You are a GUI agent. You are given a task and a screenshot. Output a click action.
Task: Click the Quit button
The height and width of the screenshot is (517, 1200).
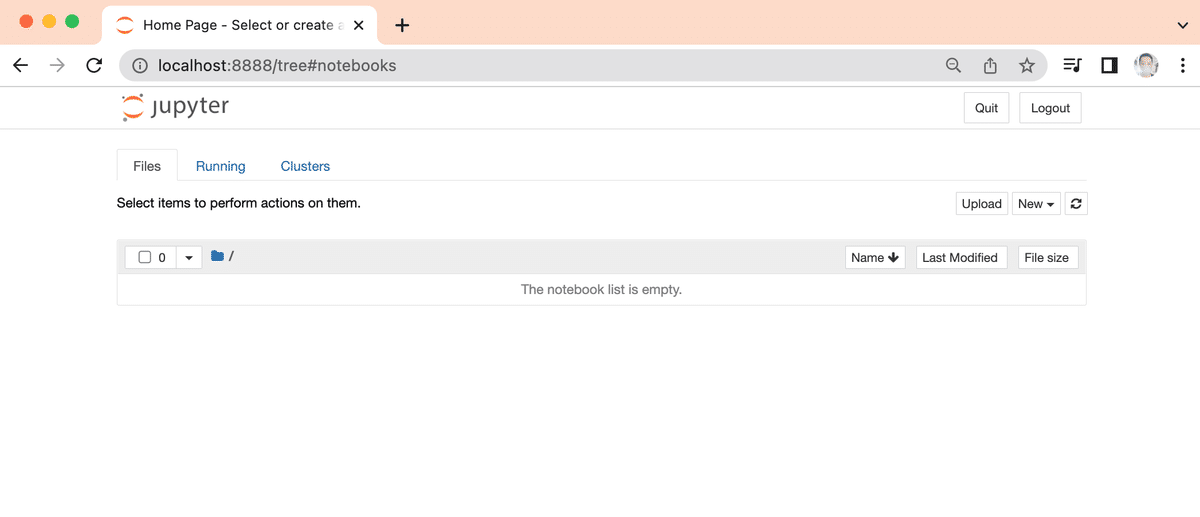(987, 108)
